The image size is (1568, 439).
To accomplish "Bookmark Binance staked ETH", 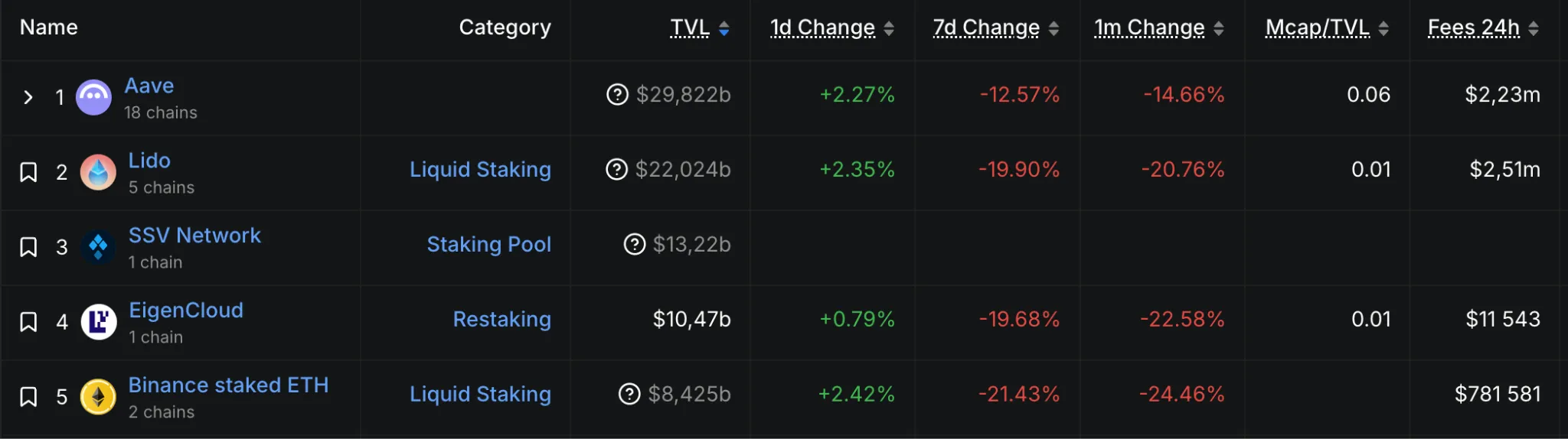I will point(28,397).
